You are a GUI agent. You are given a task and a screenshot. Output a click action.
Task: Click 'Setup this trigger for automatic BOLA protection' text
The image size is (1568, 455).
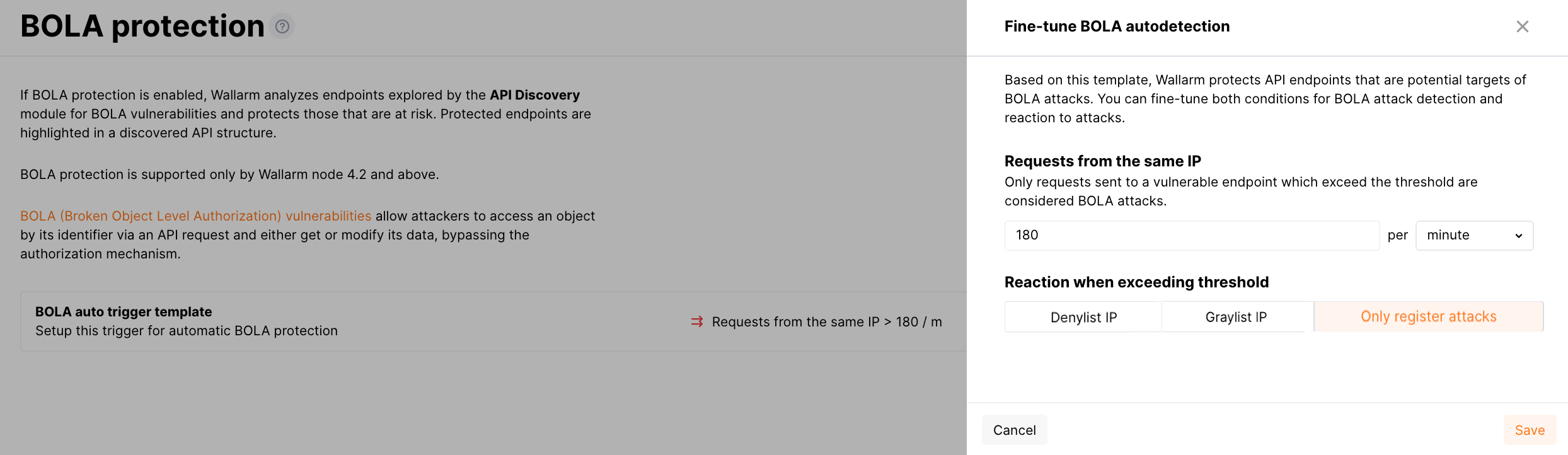coord(187,331)
